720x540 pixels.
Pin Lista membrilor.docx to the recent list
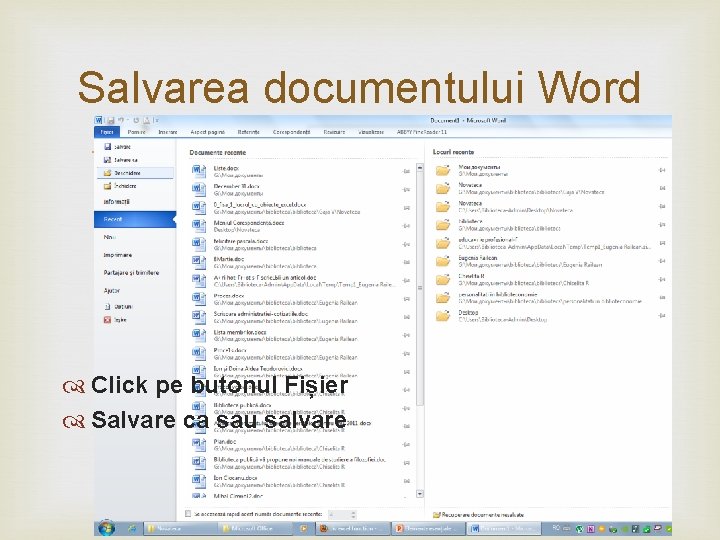click(x=406, y=335)
